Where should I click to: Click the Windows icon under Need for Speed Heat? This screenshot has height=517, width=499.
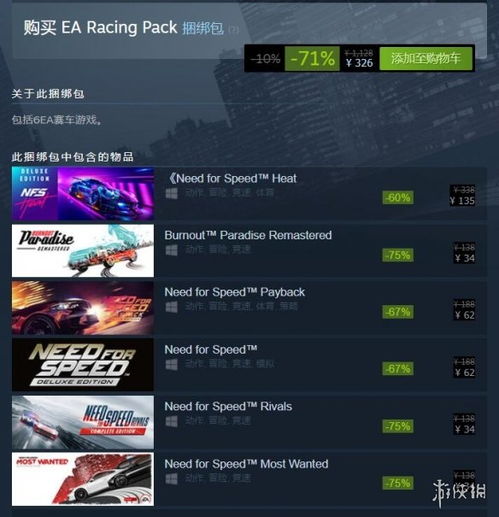coord(172,193)
